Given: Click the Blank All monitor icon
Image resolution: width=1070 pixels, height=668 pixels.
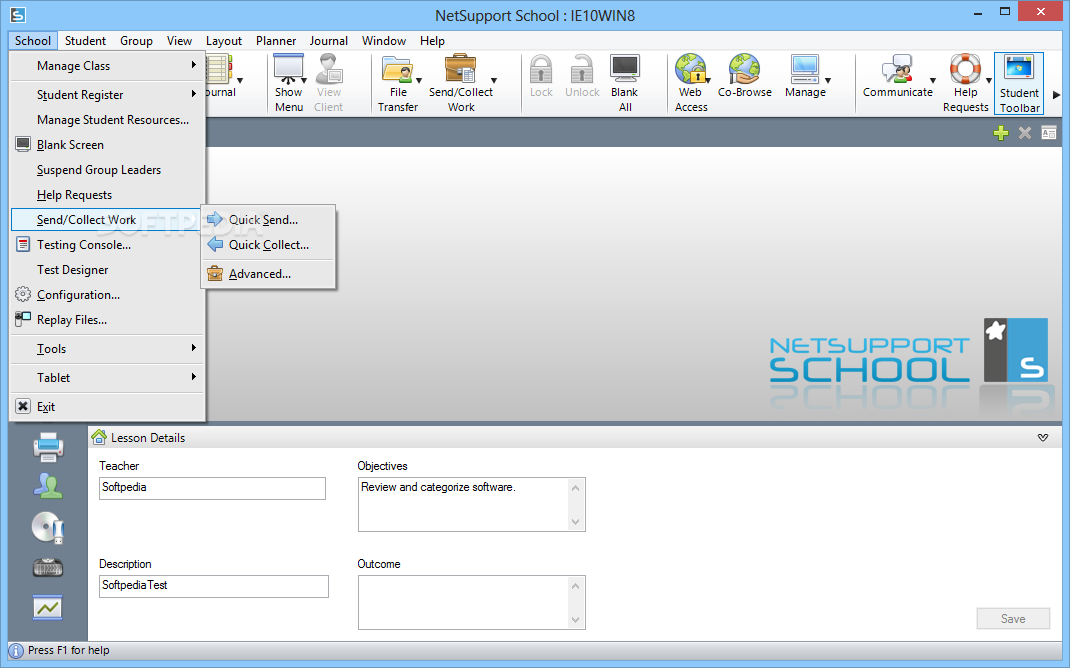Looking at the screenshot, I should point(624,69).
